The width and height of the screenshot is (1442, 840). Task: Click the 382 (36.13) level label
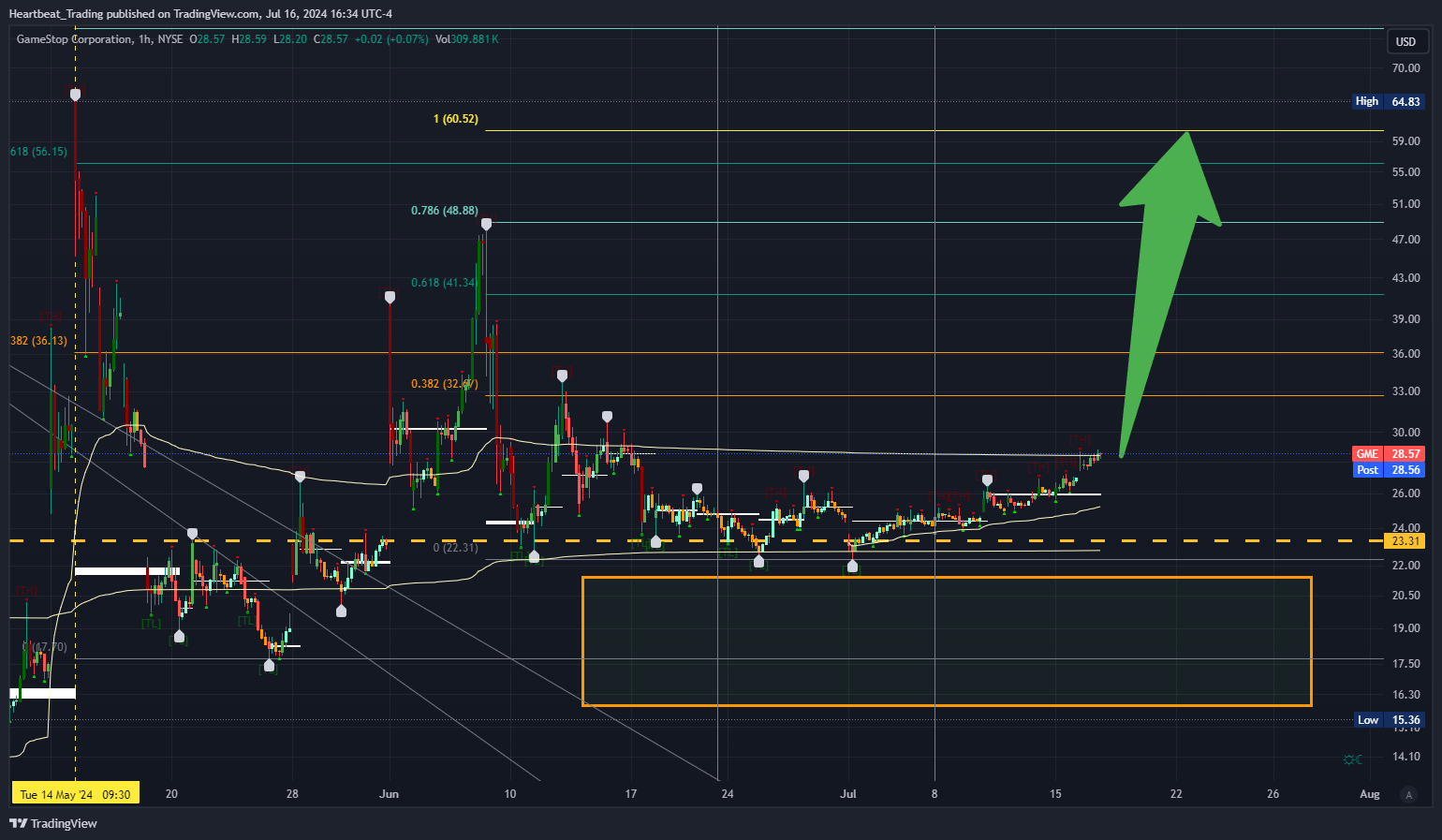(38, 341)
